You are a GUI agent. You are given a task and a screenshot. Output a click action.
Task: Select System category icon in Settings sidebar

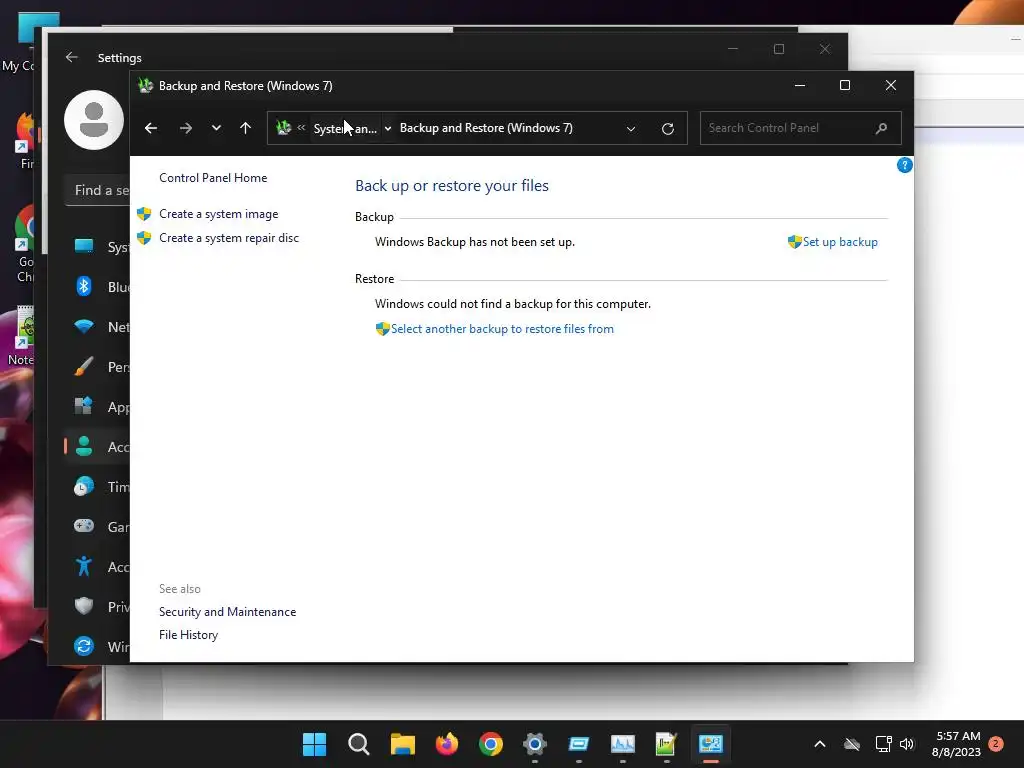84,246
